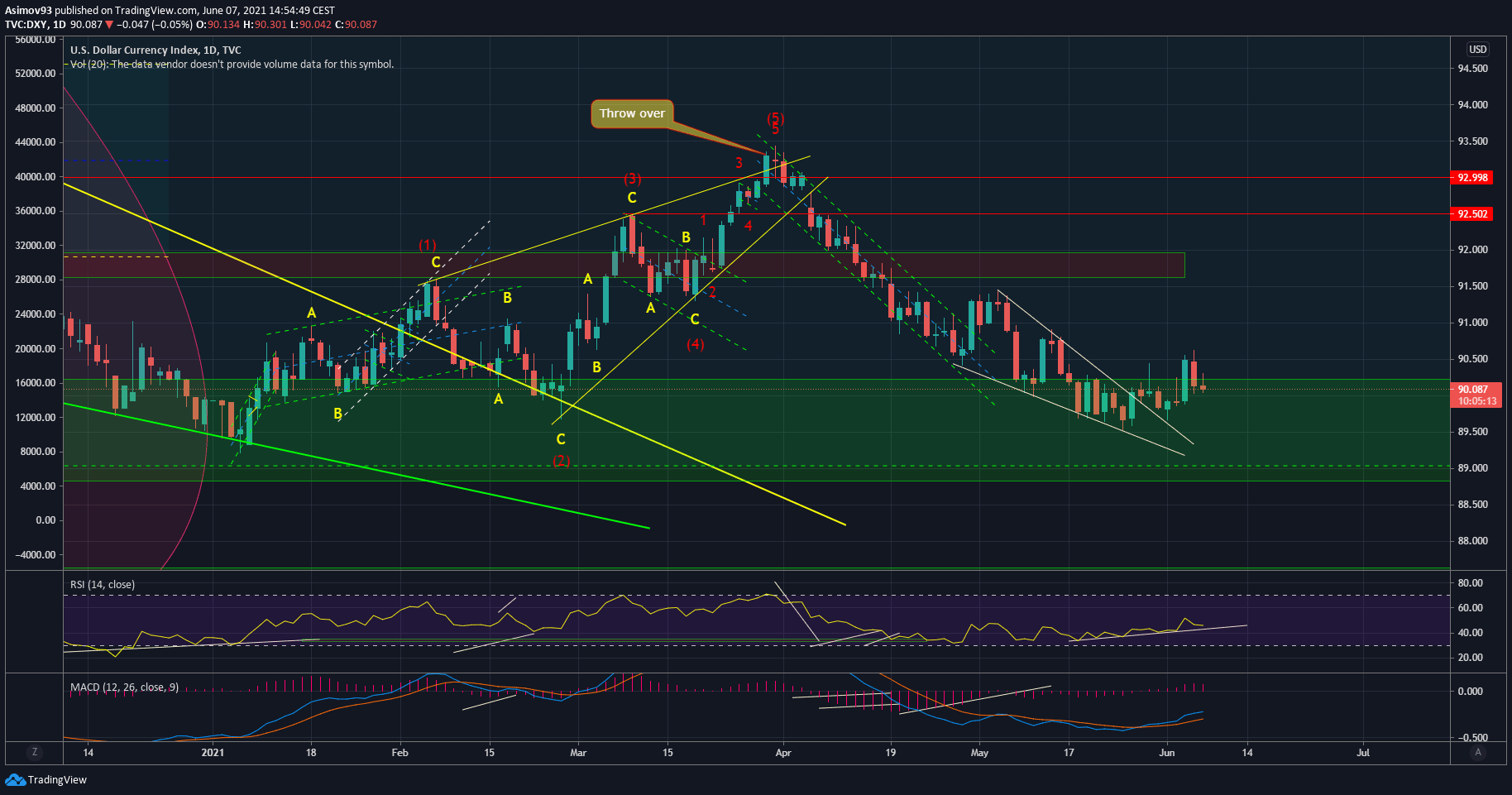Click the red (1) wave label
Screen dimensions: 1512x795
point(427,245)
